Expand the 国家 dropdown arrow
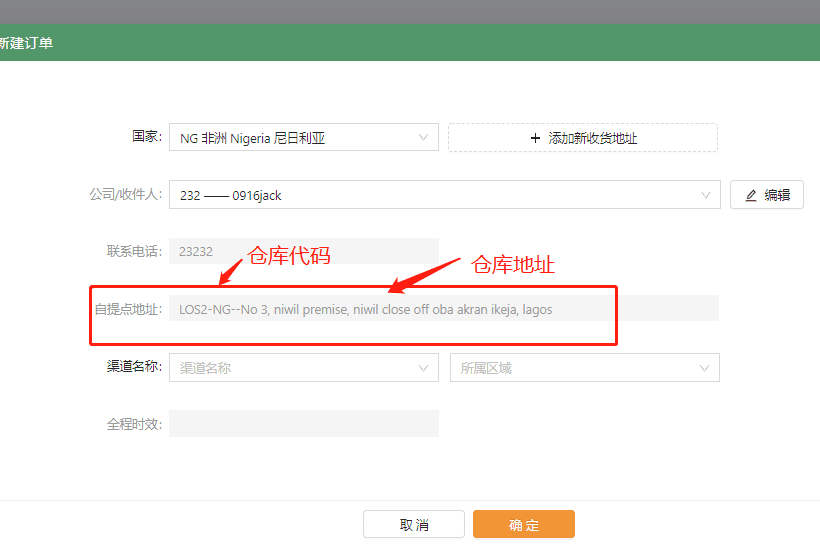This screenshot has height=546, width=820. (x=423, y=138)
